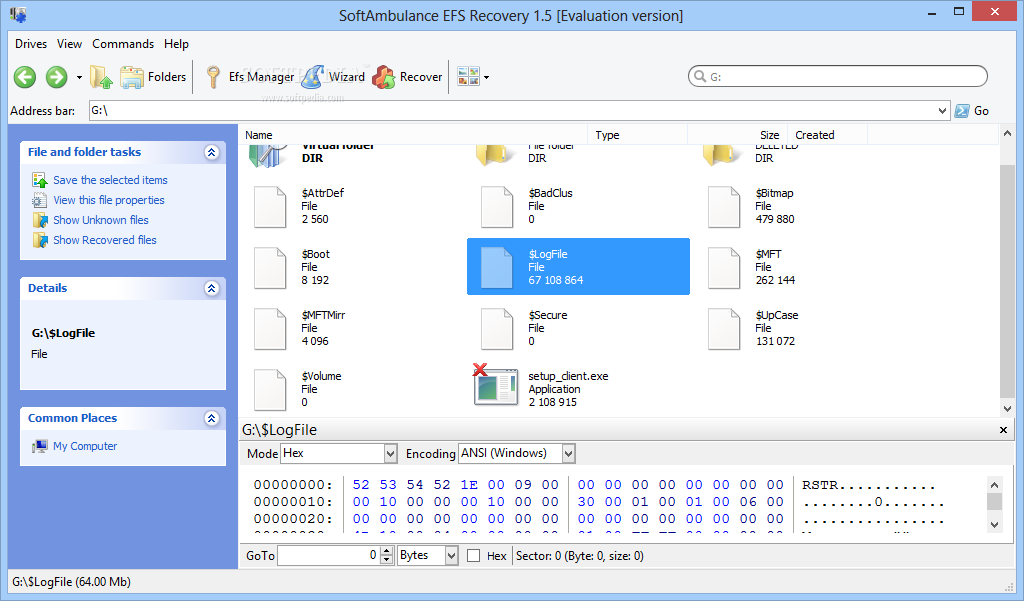
Task: Select the $Secure file icon
Action: pos(497,329)
